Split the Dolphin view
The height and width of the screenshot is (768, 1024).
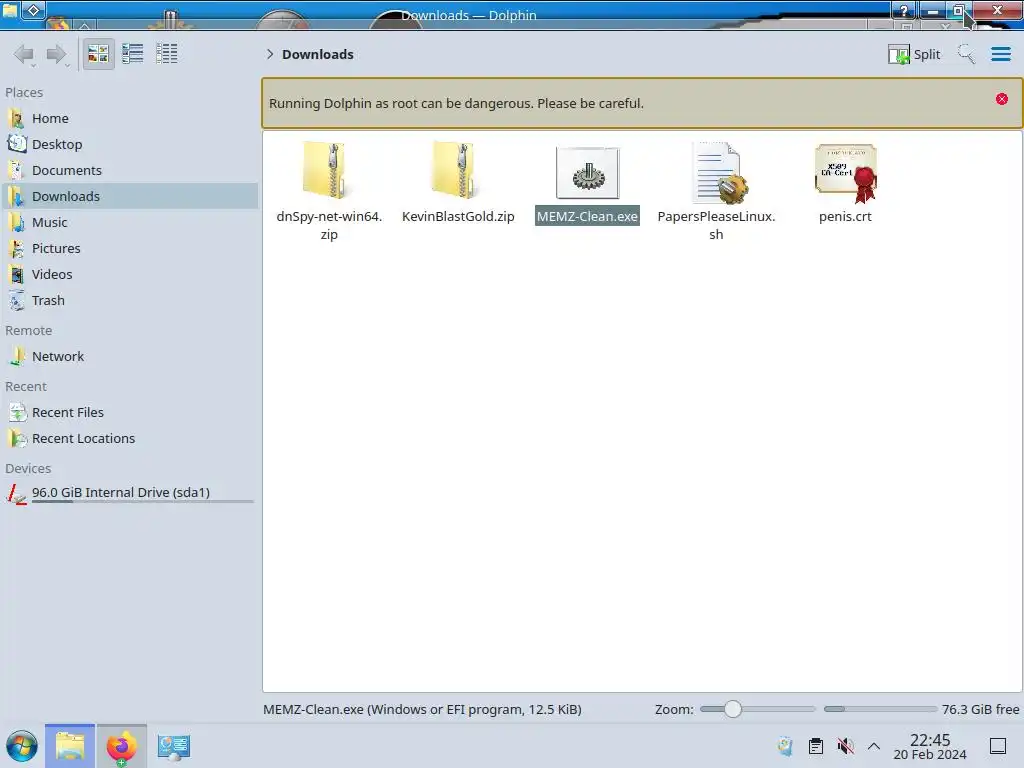914,54
